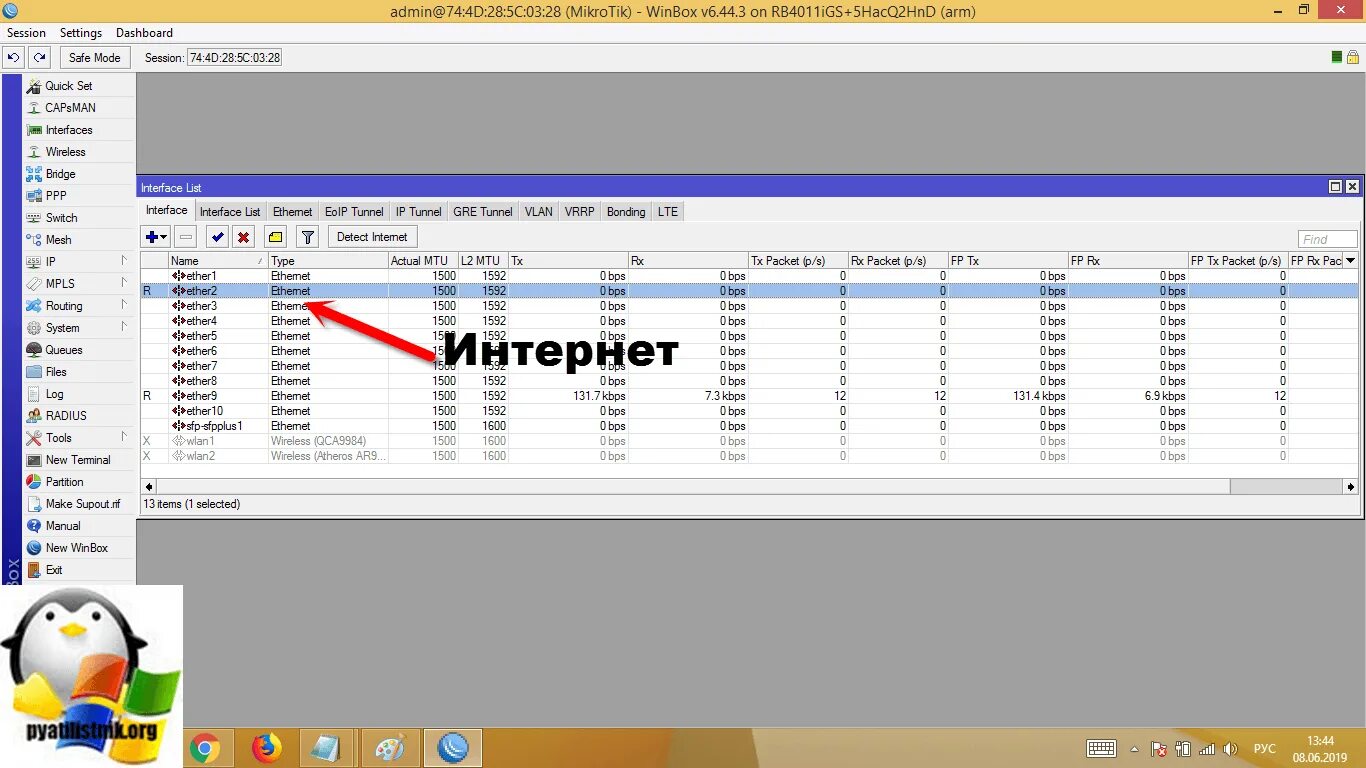Click the red X disable button
The width and height of the screenshot is (1366, 768).
point(243,237)
